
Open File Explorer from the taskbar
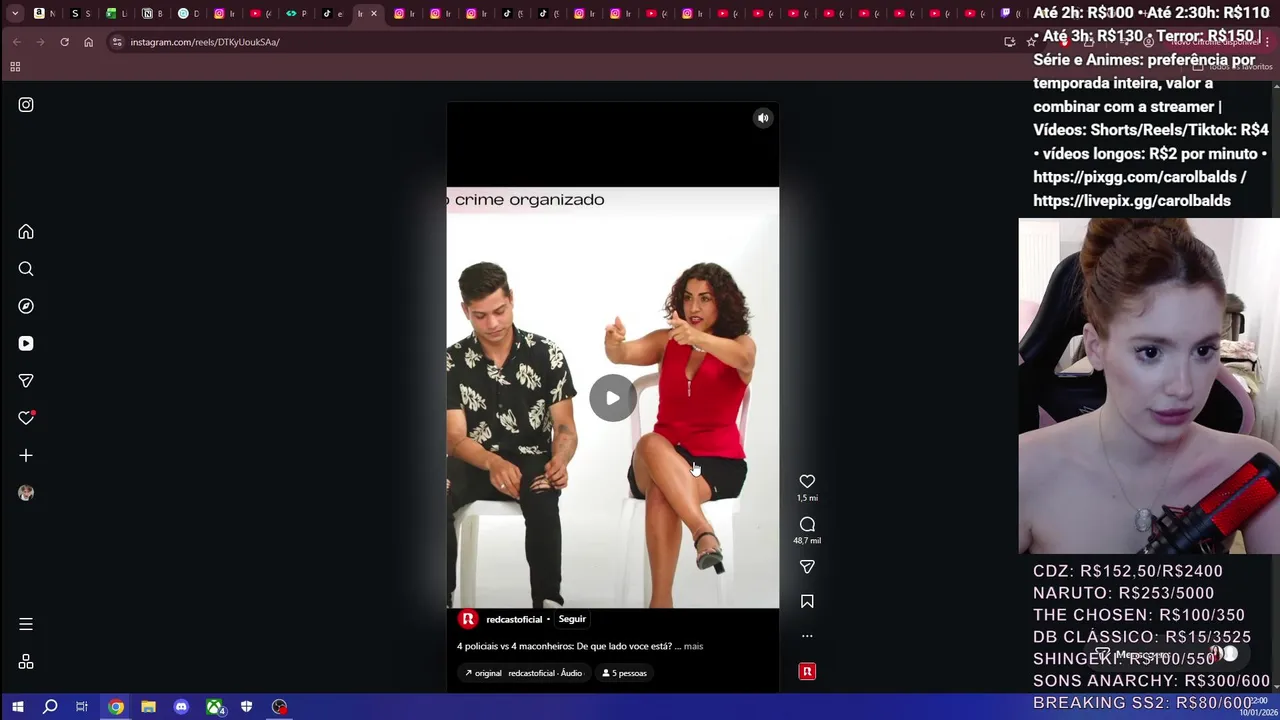(148, 707)
